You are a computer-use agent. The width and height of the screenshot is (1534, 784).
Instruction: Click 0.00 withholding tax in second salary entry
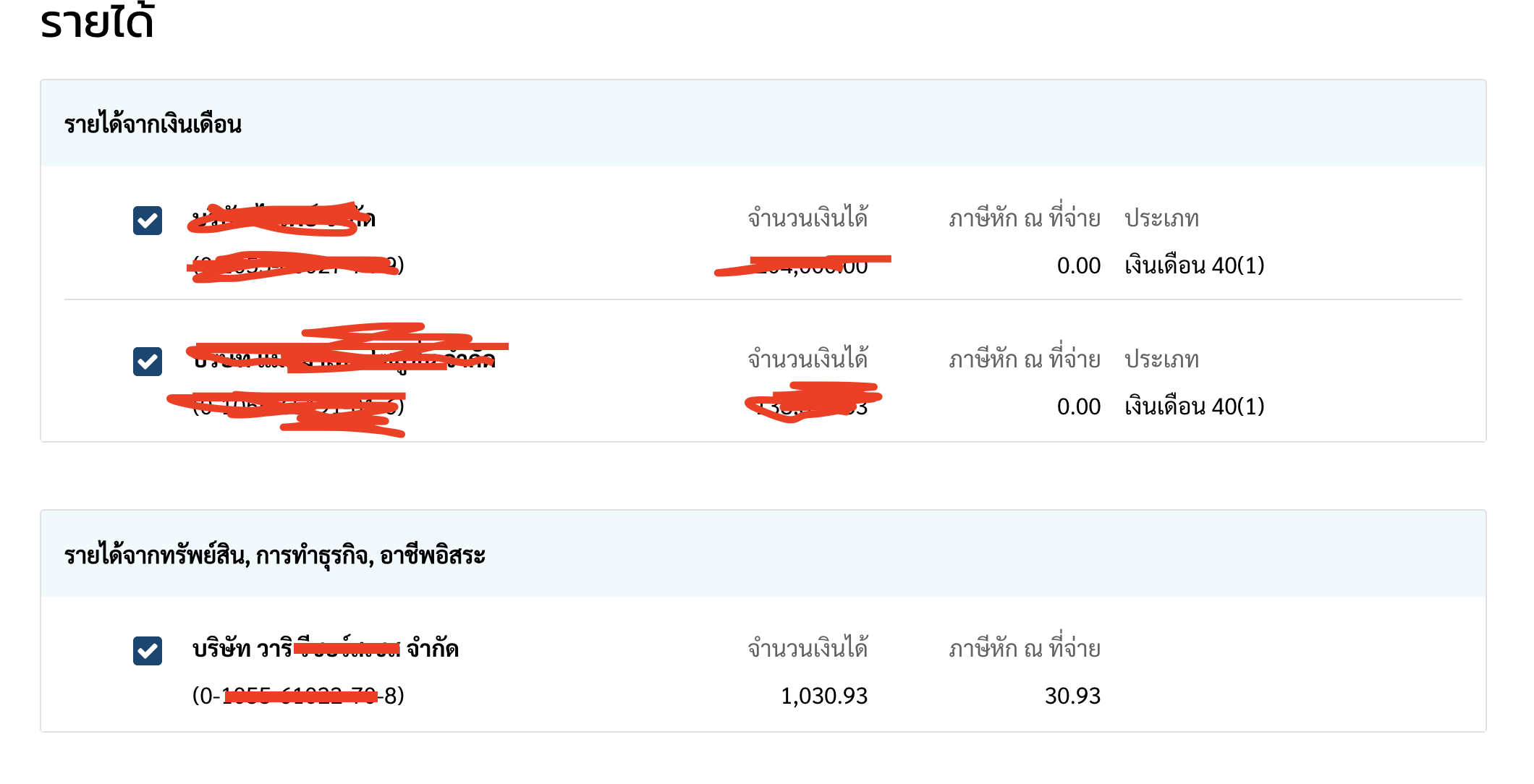1079,406
